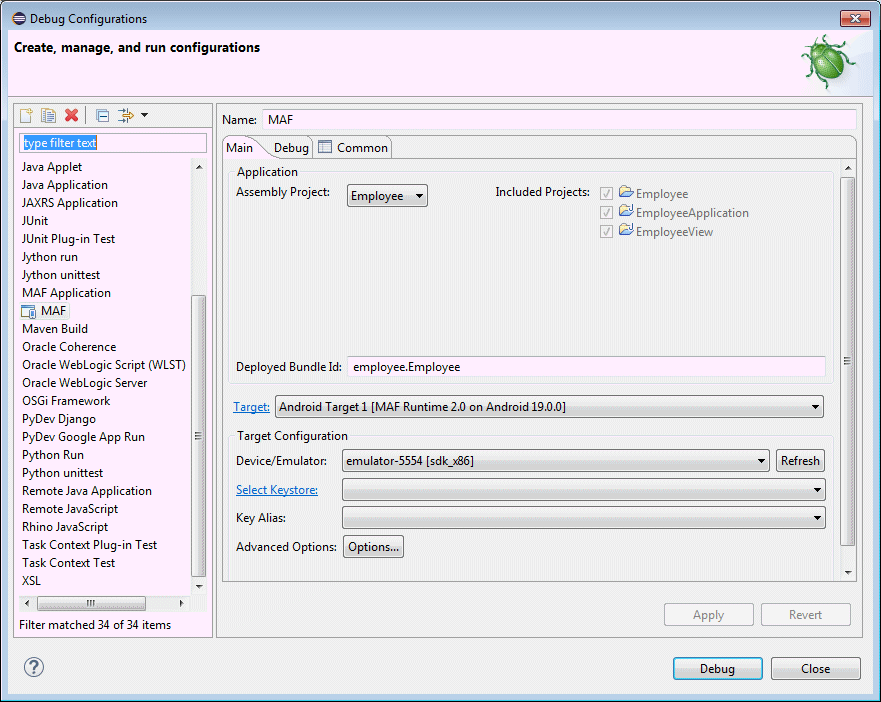Screen dimensions: 881x702
Task: Select Java Applet in the list
Action: coord(52,167)
